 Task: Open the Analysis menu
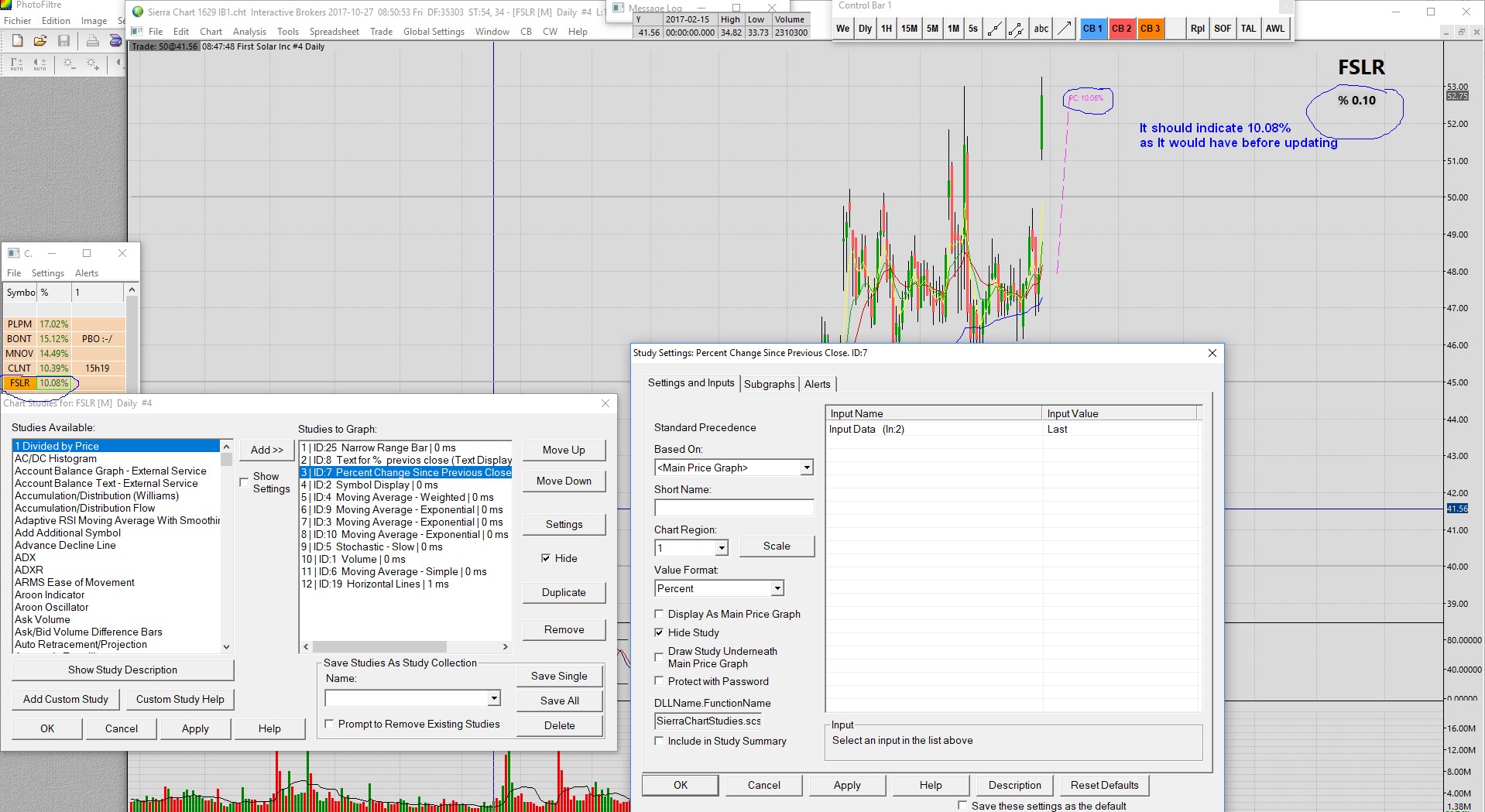[x=249, y=32]
